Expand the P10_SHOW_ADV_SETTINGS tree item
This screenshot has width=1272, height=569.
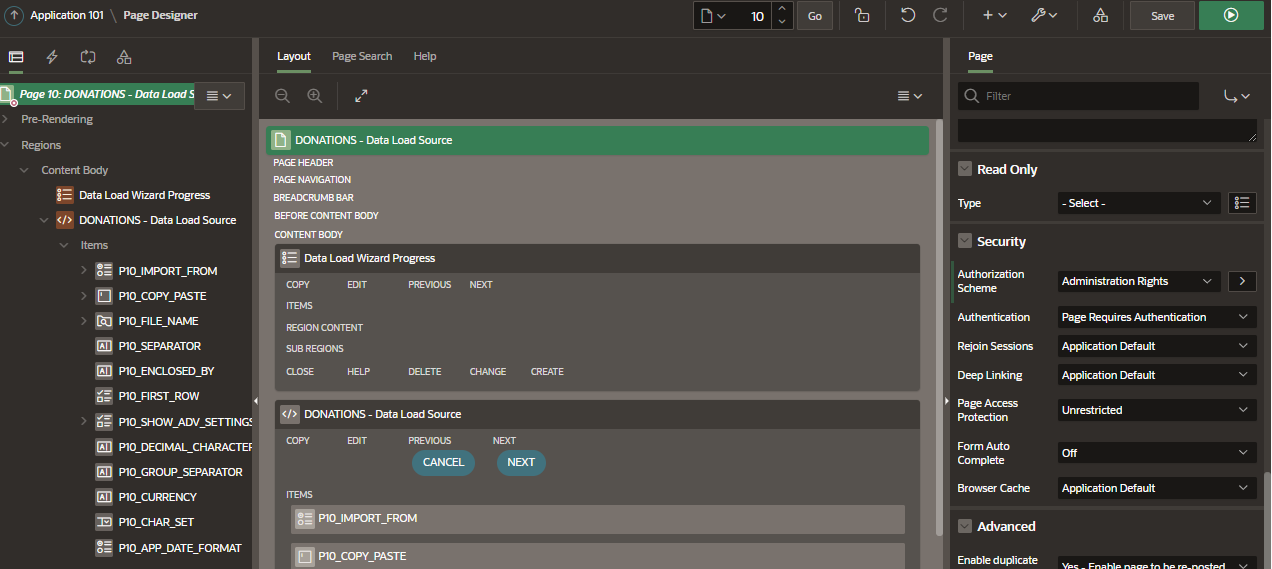click(x=84, y=421)
